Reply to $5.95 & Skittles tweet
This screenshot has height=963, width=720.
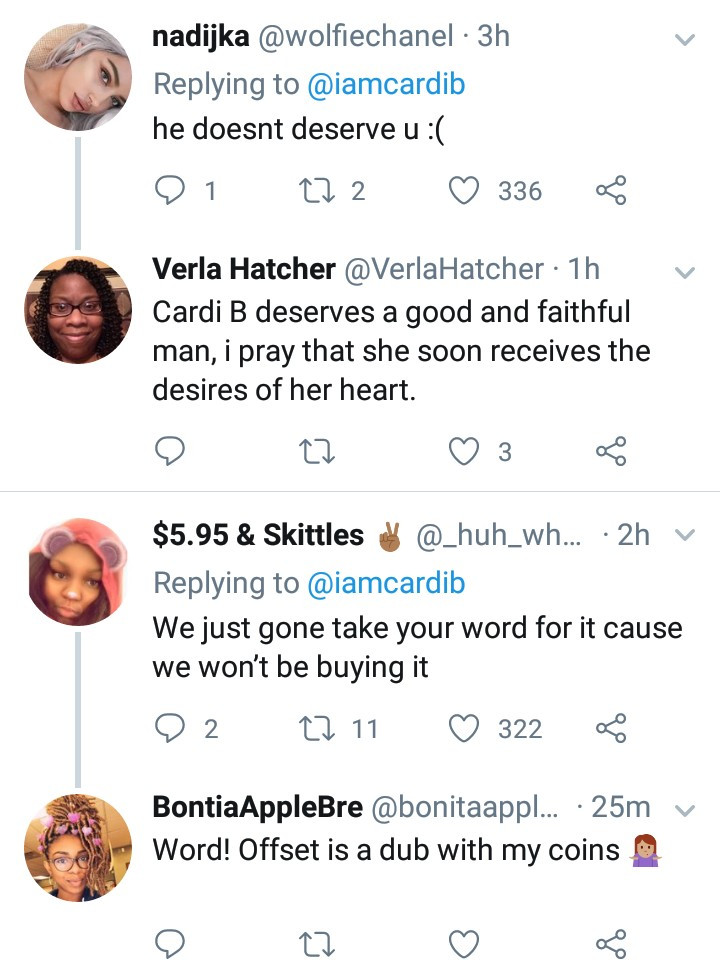(x=171, y=729)
